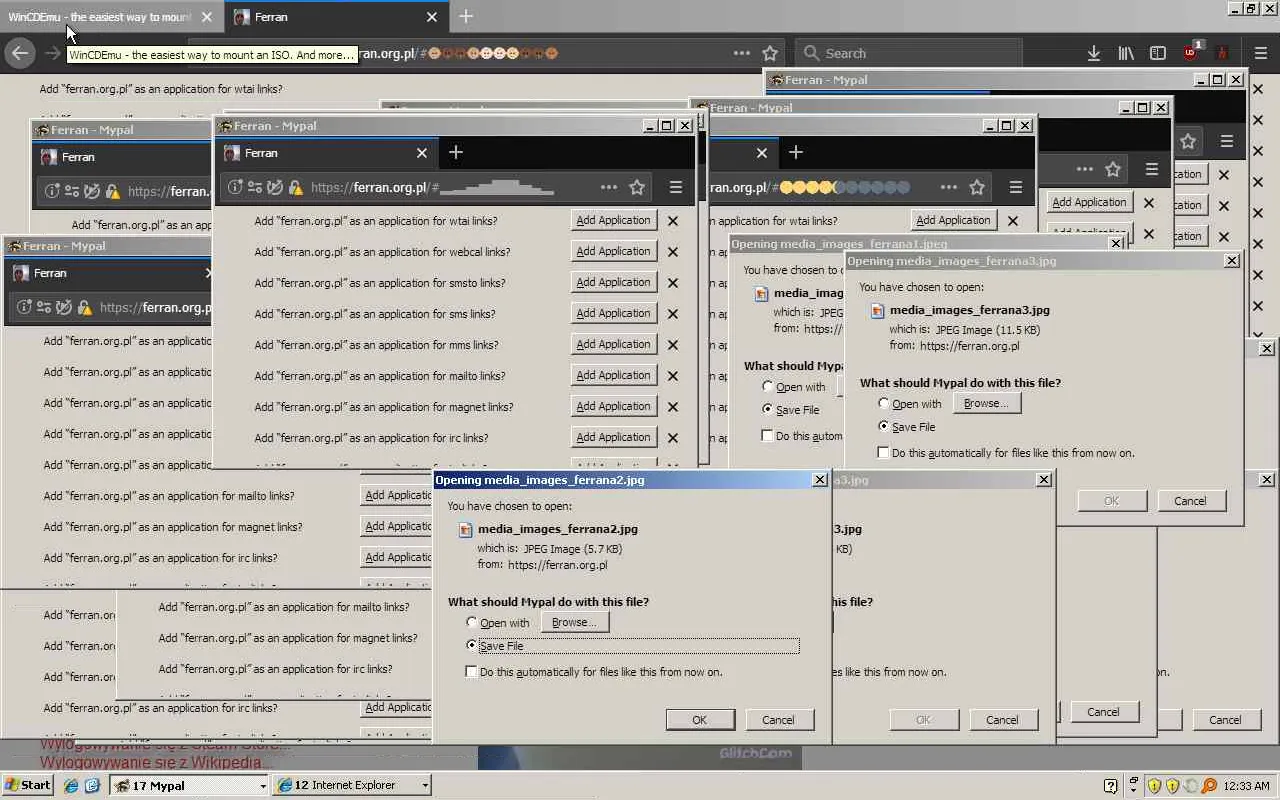Click OK in the ferrana2.jpg dialog
This screenshot has width=1280, height=800.
700,720
